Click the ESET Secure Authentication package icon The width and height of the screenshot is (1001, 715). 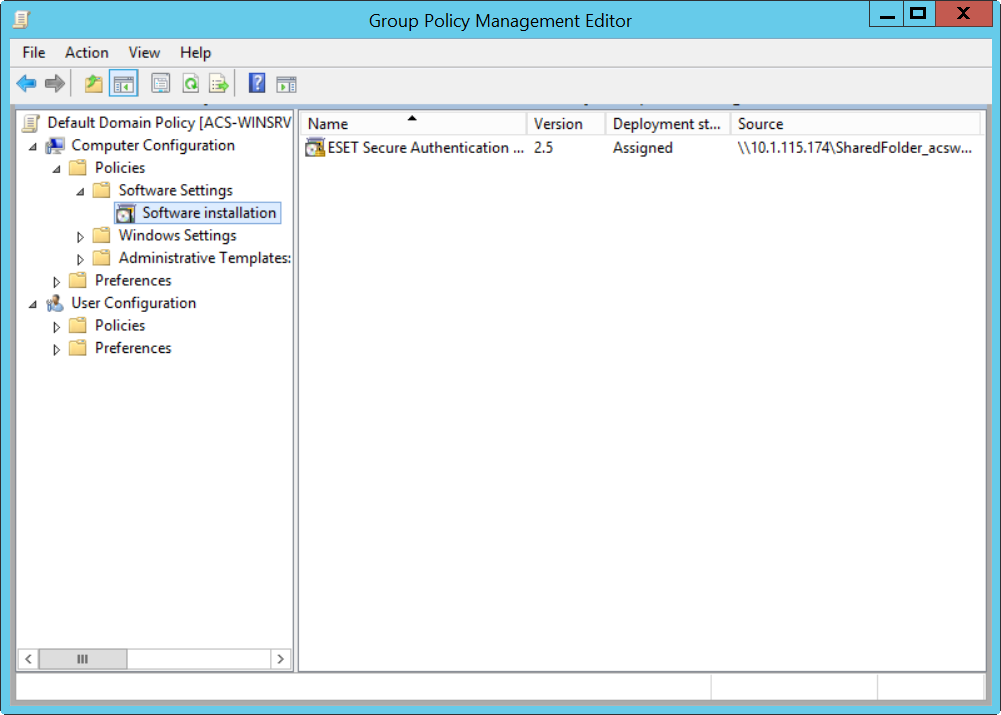[x=314, y=147]
